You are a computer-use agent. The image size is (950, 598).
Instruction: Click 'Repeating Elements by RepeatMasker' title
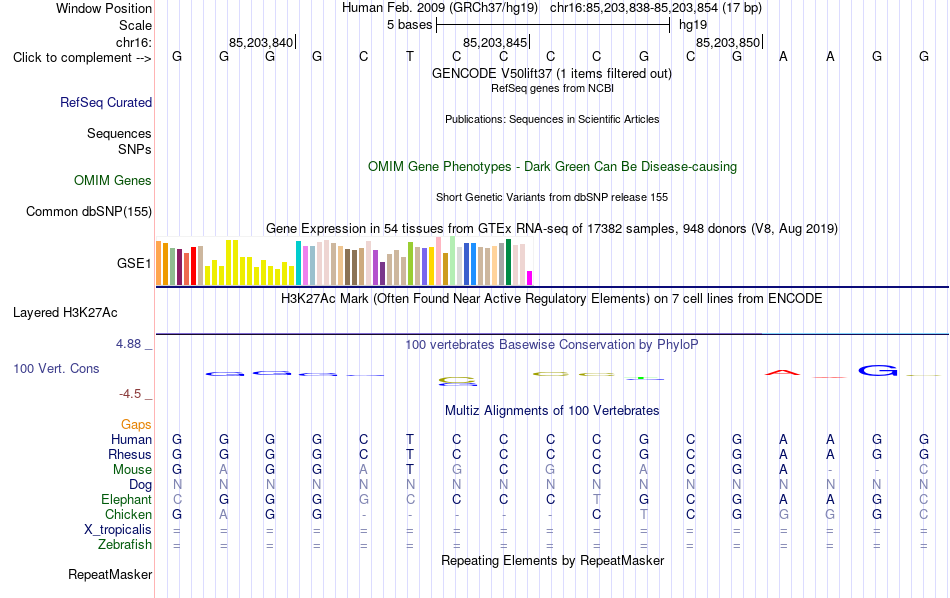(553, 561)
